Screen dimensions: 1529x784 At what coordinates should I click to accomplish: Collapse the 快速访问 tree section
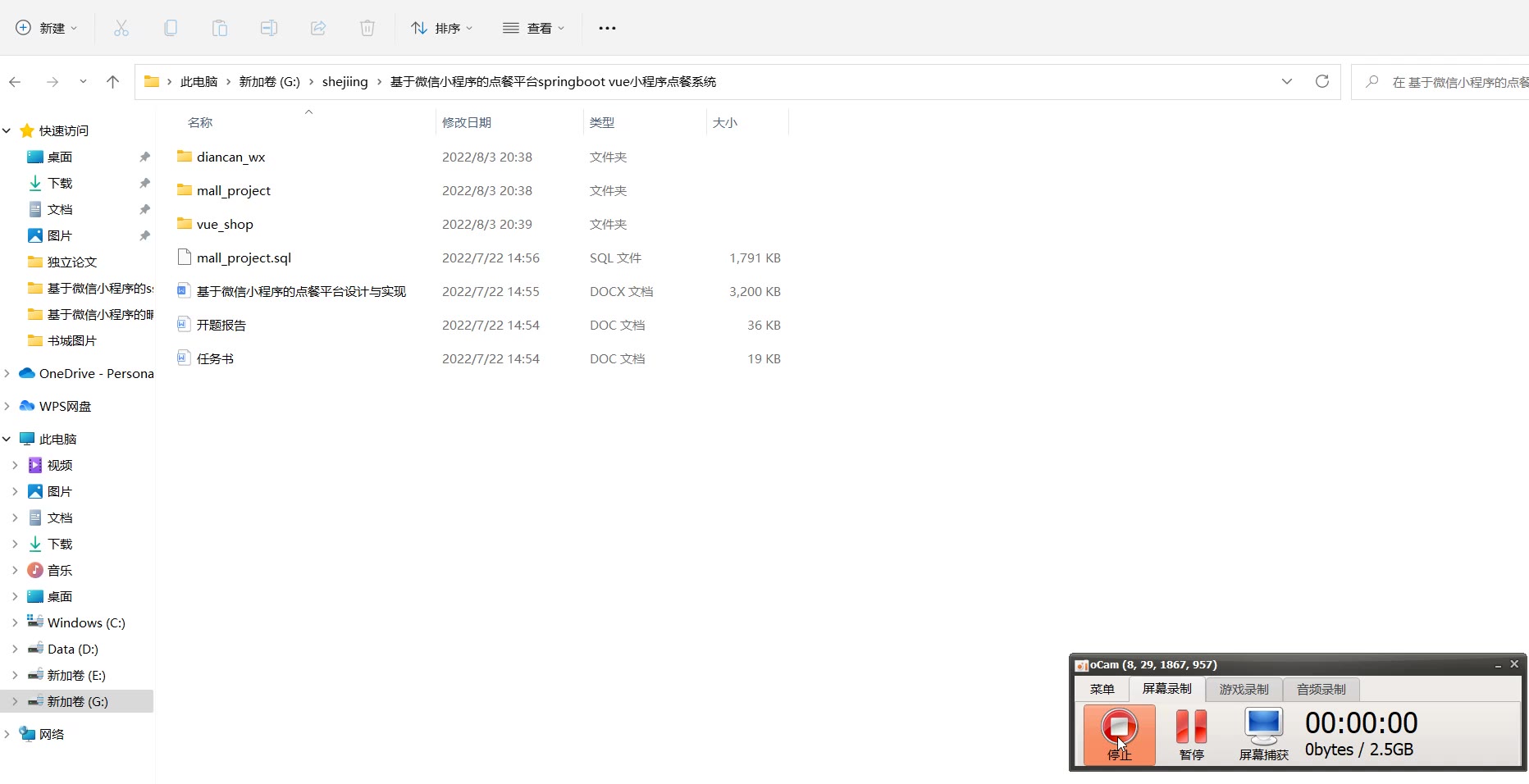(x=7, y=130)
